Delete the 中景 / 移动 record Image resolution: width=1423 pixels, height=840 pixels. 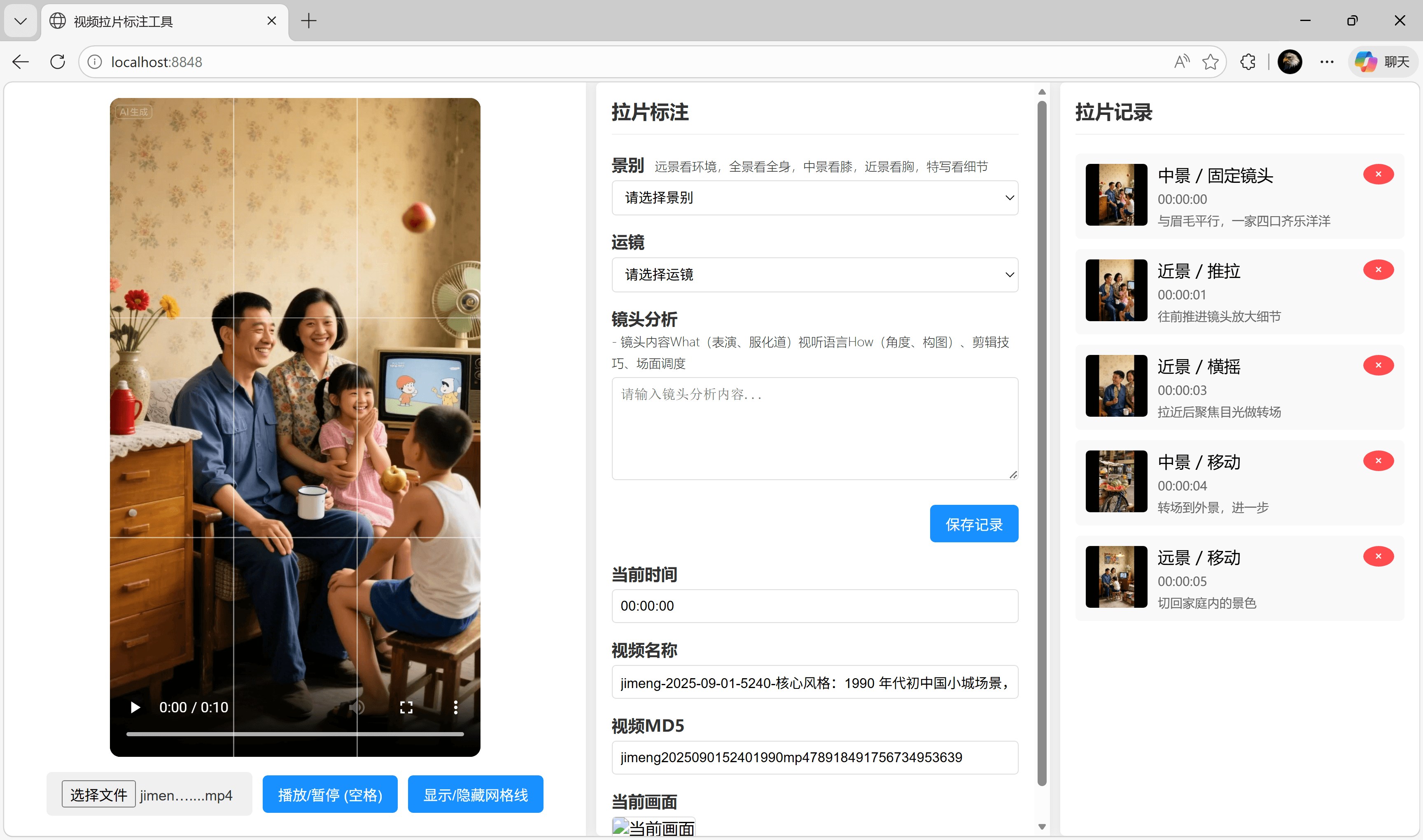1378,461
